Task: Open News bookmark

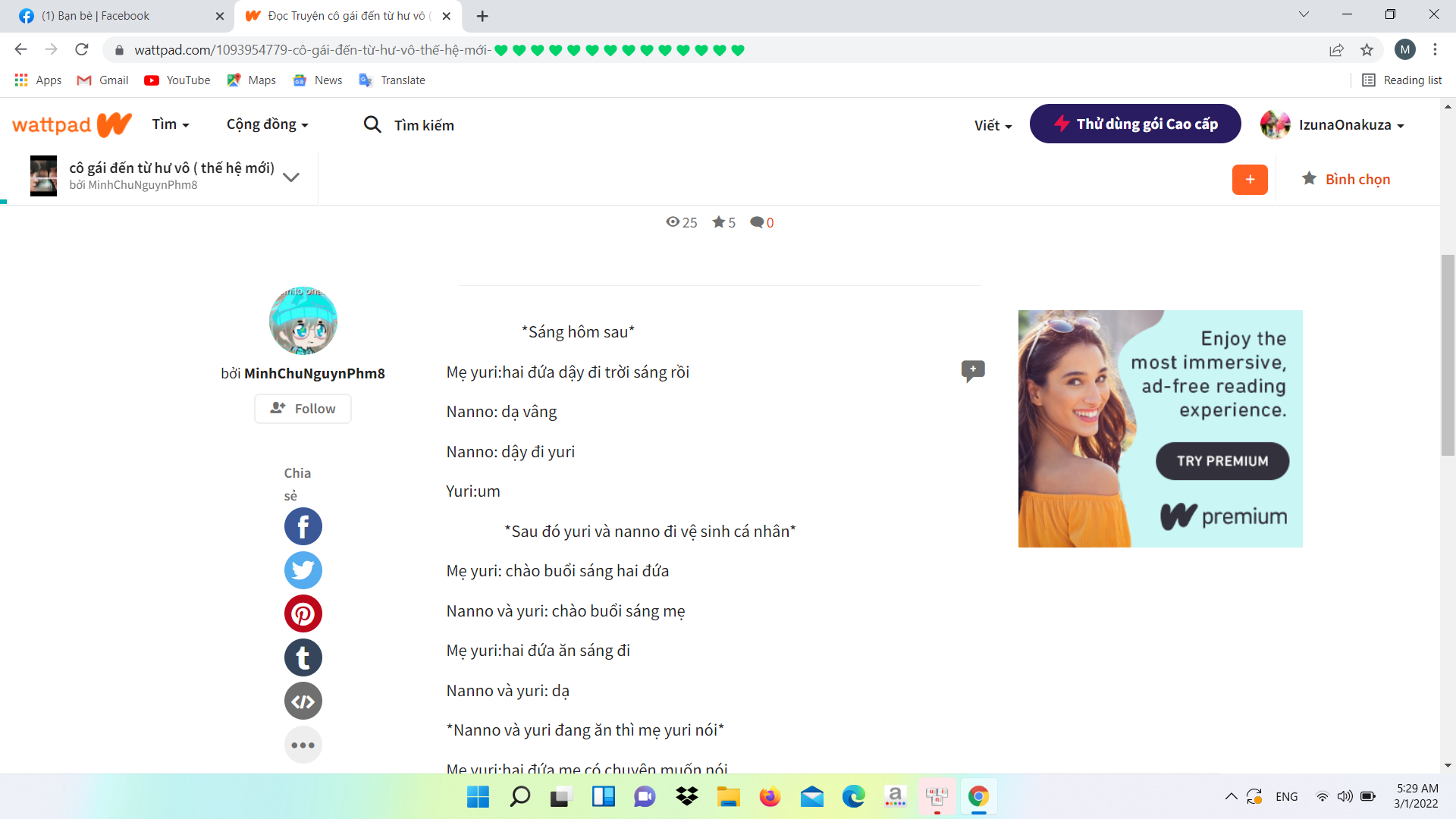Action: [318, 80]
